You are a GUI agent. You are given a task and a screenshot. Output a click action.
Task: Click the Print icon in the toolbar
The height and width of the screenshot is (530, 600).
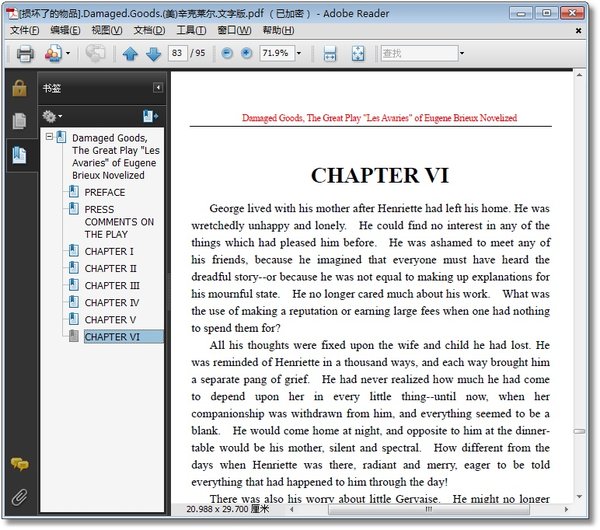(x=25, y=53)
